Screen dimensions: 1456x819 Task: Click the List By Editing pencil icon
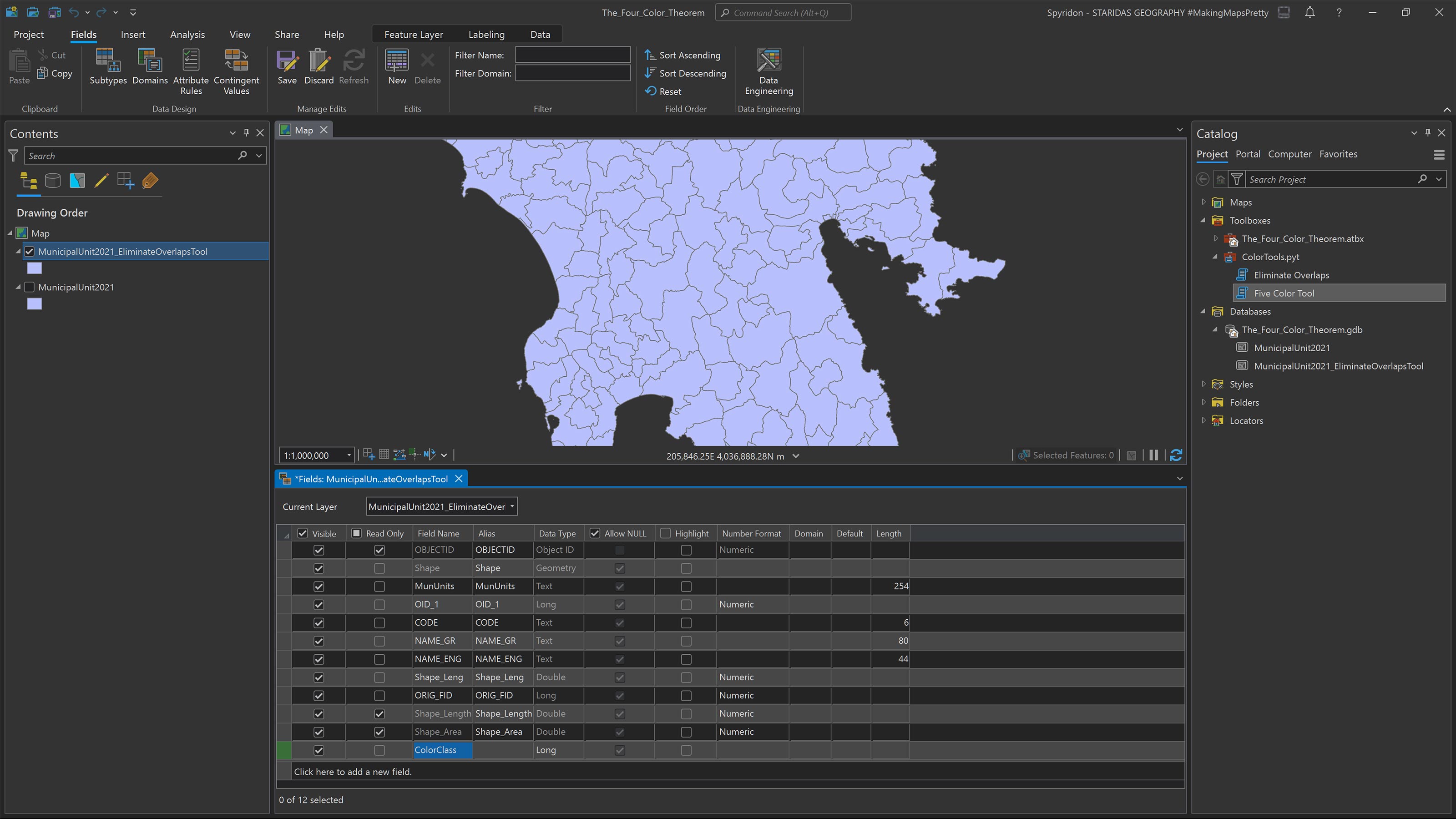(102, 181)
